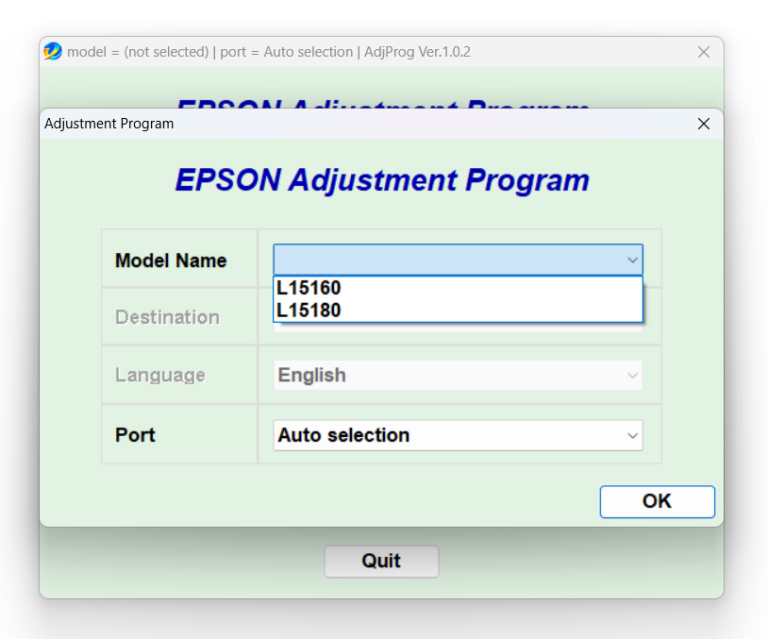
Task: Click the Adjustment Program dialog title
Action: tap(109, 124)
